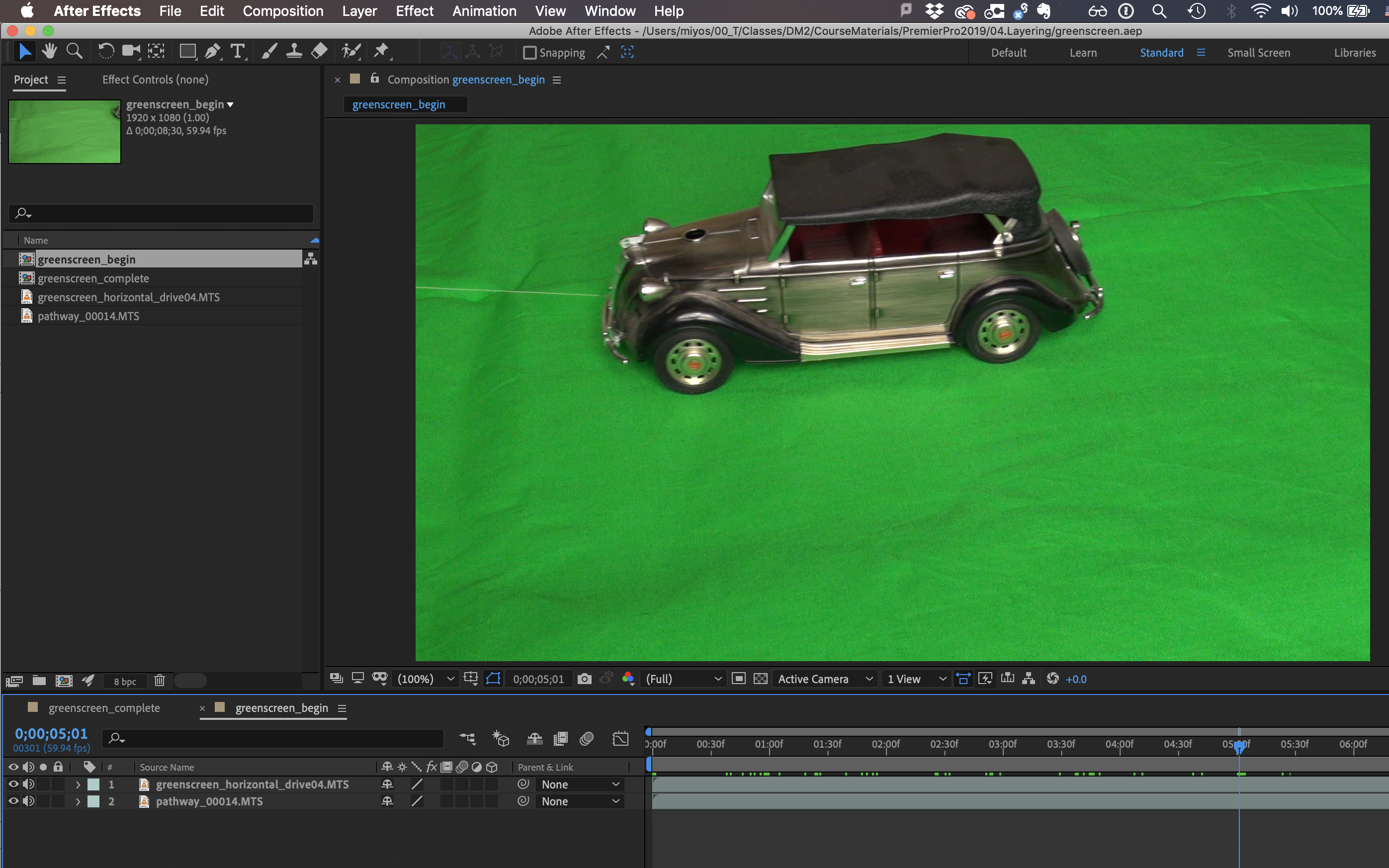Image resolution: width=1389 pixels, height=868 pixels.
Task: Click the snapshot camera icon
Action: (x=584, y=679)
